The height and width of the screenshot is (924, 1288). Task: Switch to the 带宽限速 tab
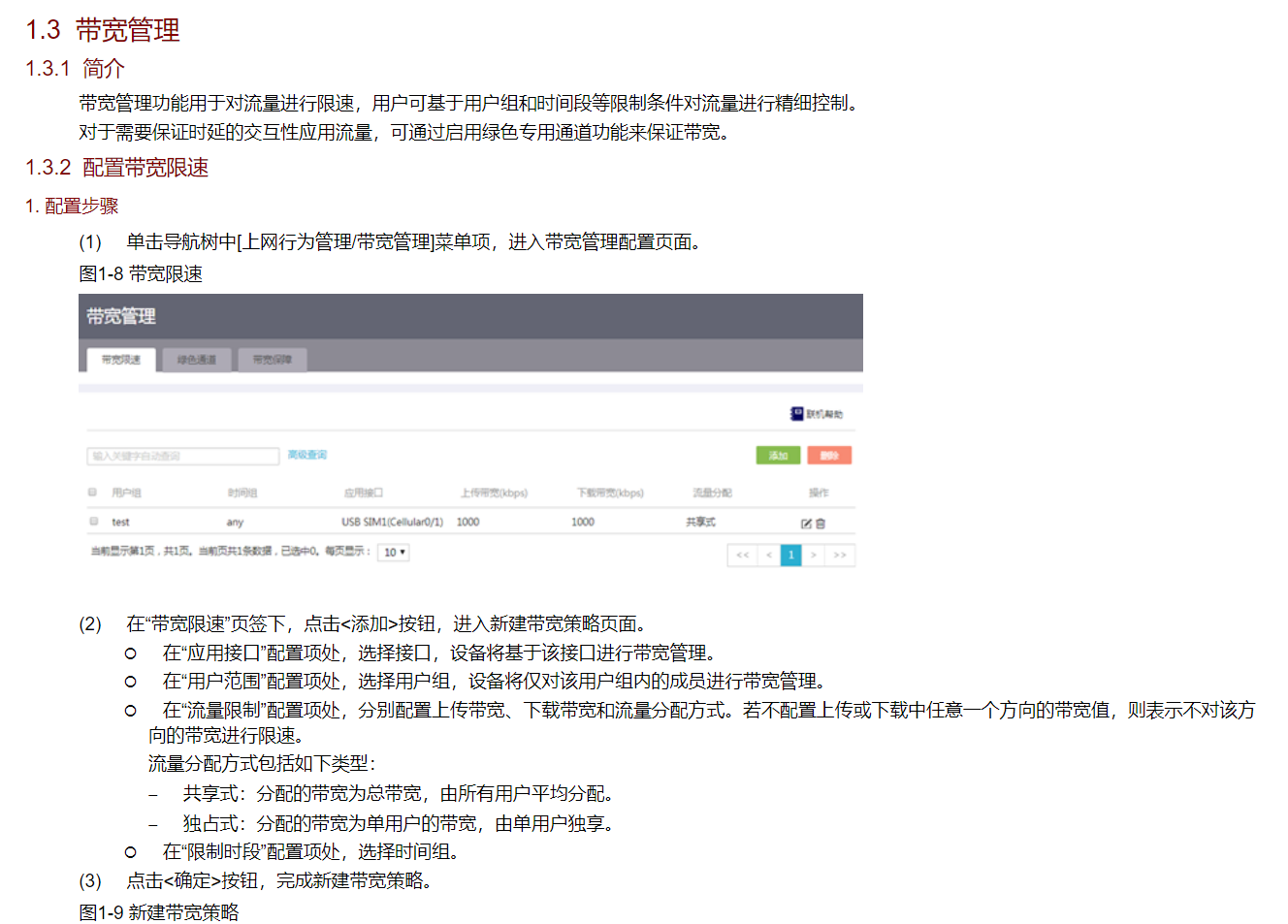[121, 360]
